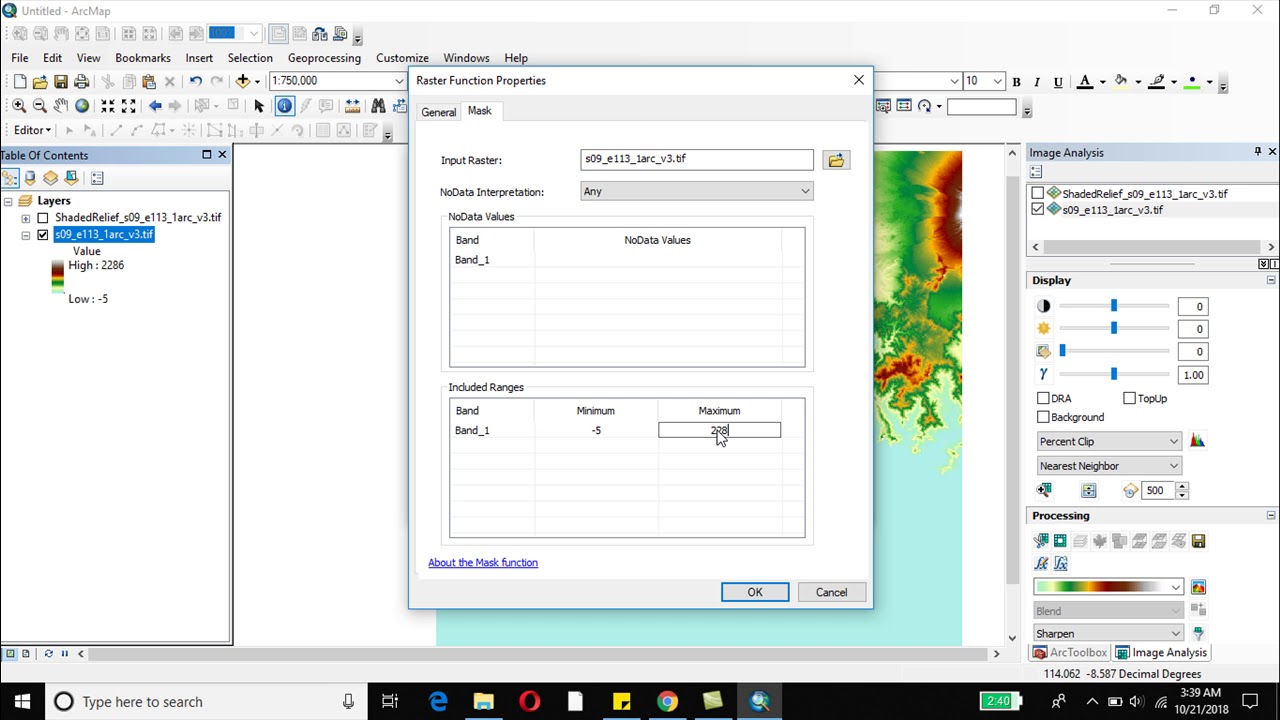The height and width of the screenshot is (720, 1280).
Task: Click the New Map File icon
Action: click(x=19, y=81)
